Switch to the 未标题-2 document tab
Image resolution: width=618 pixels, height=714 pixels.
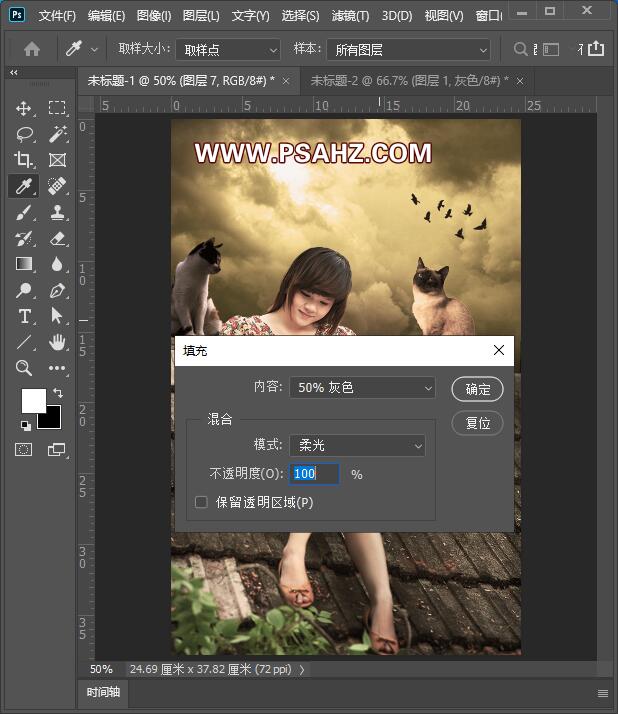(x=409, y=81)
